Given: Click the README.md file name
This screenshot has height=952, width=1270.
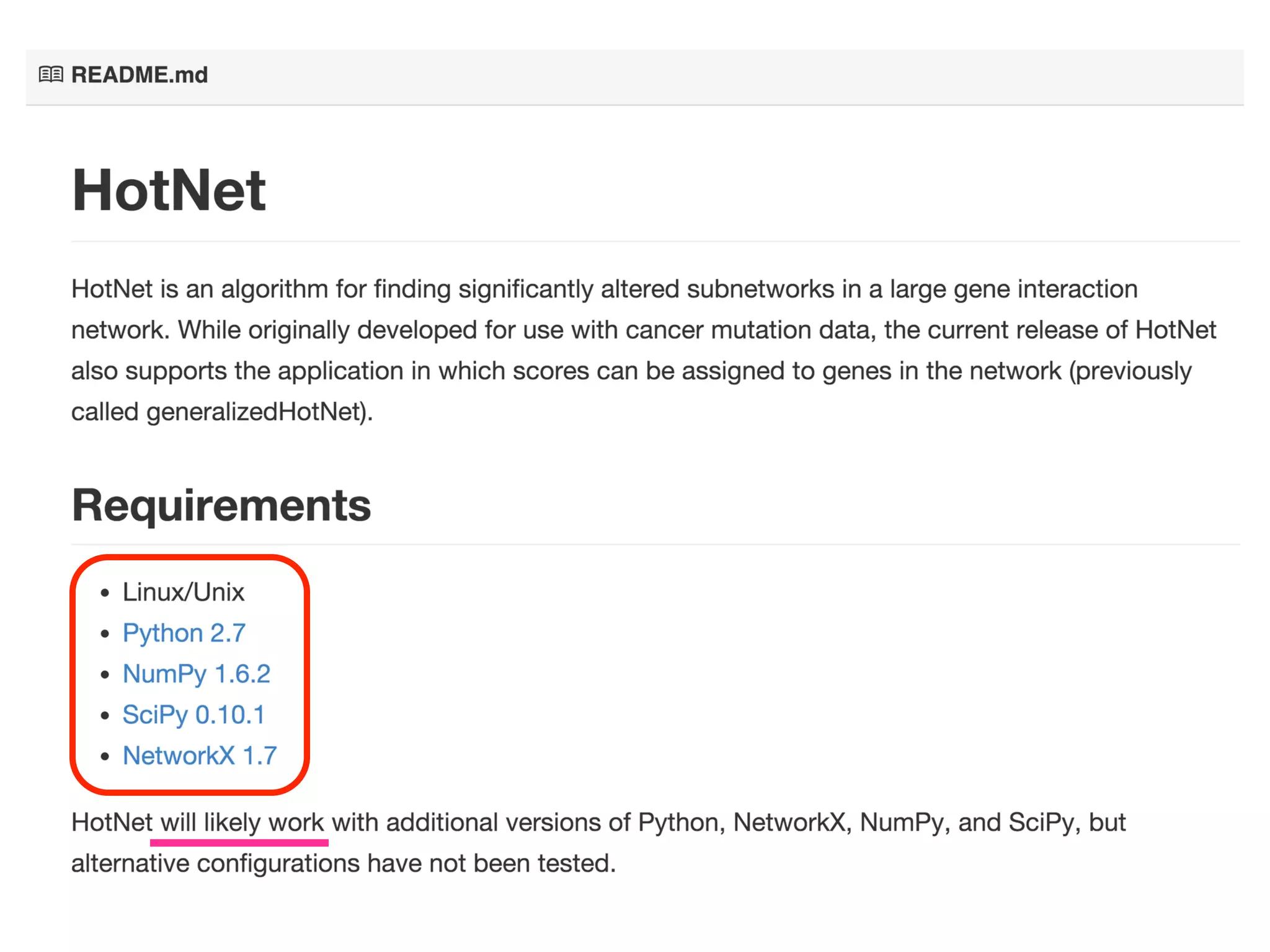Looking at the screenshot, I should (x=140, y=75).
